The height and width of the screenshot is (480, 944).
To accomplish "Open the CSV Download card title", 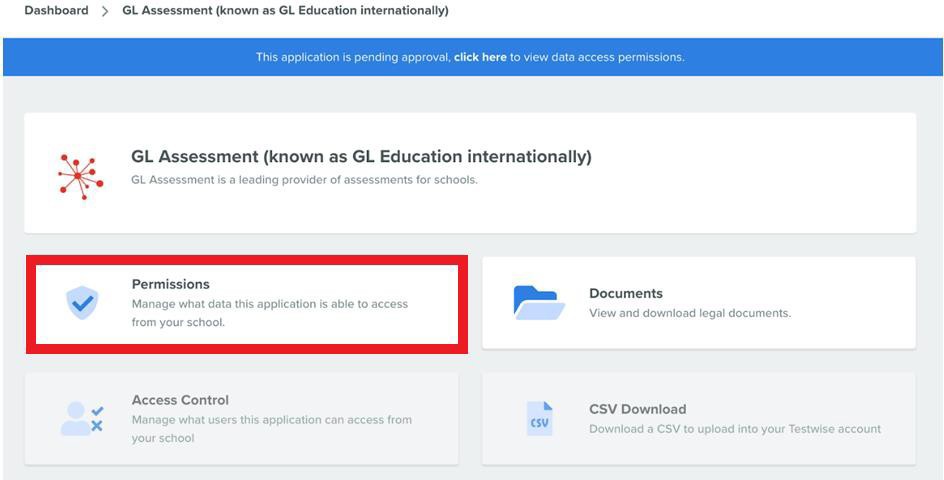I will pyautogui.click(x=638, y=409).
